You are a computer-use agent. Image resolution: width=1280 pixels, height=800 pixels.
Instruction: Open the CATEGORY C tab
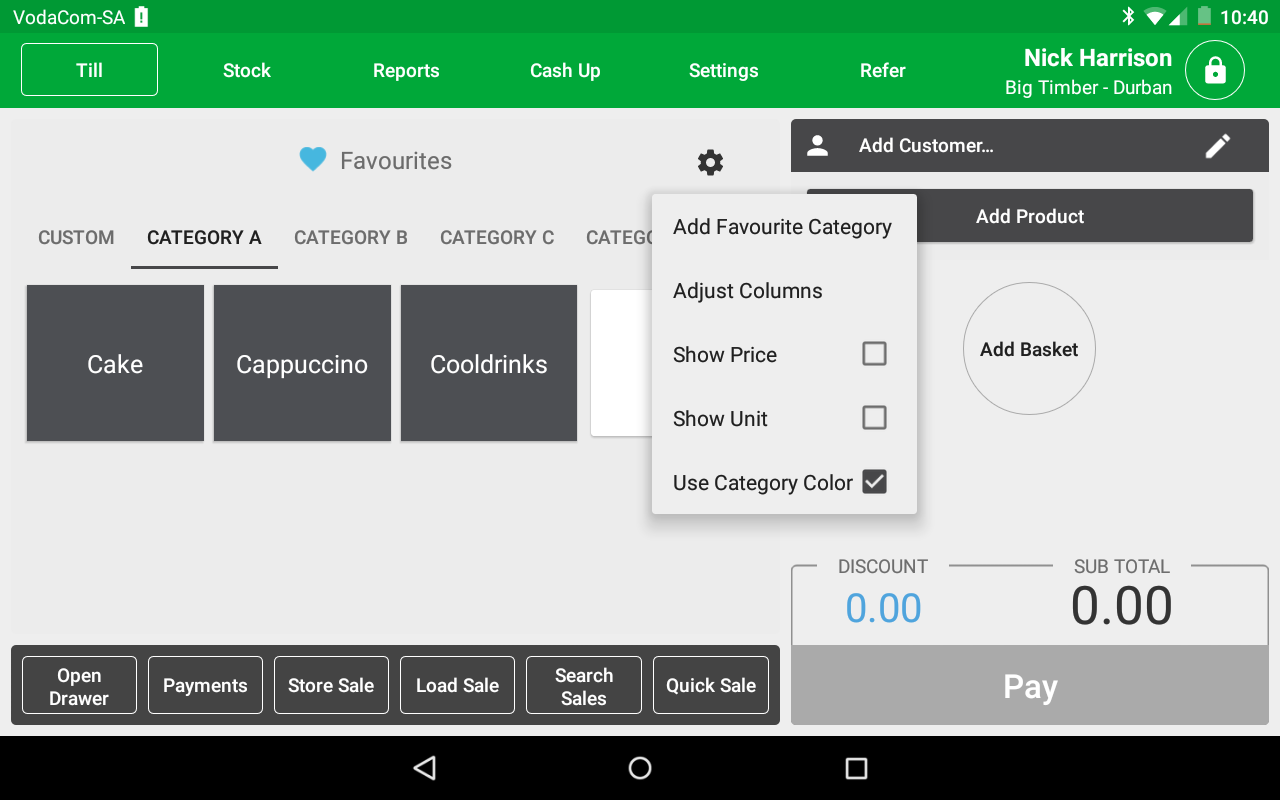click(497, 238)
